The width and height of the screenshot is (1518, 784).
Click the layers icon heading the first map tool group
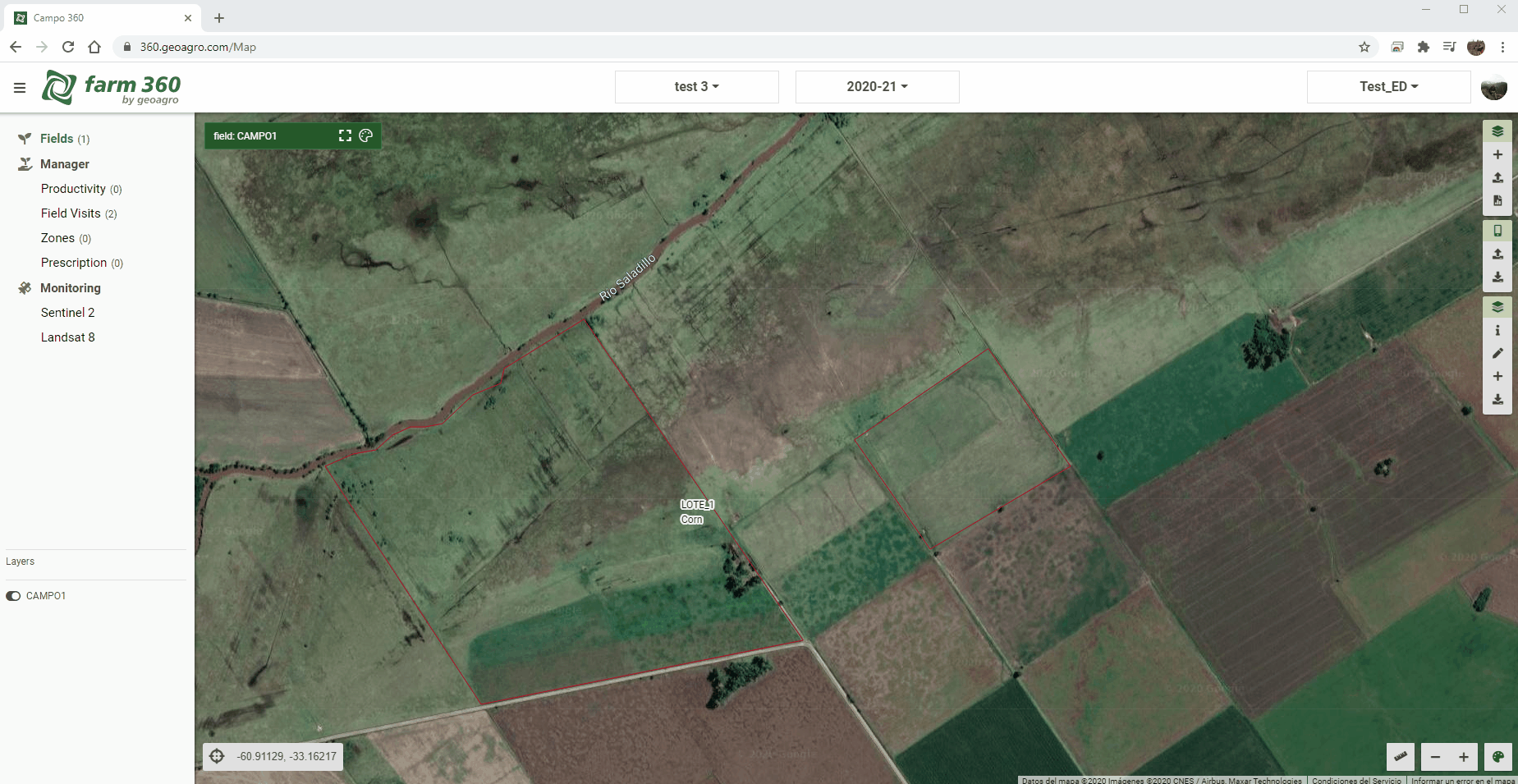coord(1497,131)
